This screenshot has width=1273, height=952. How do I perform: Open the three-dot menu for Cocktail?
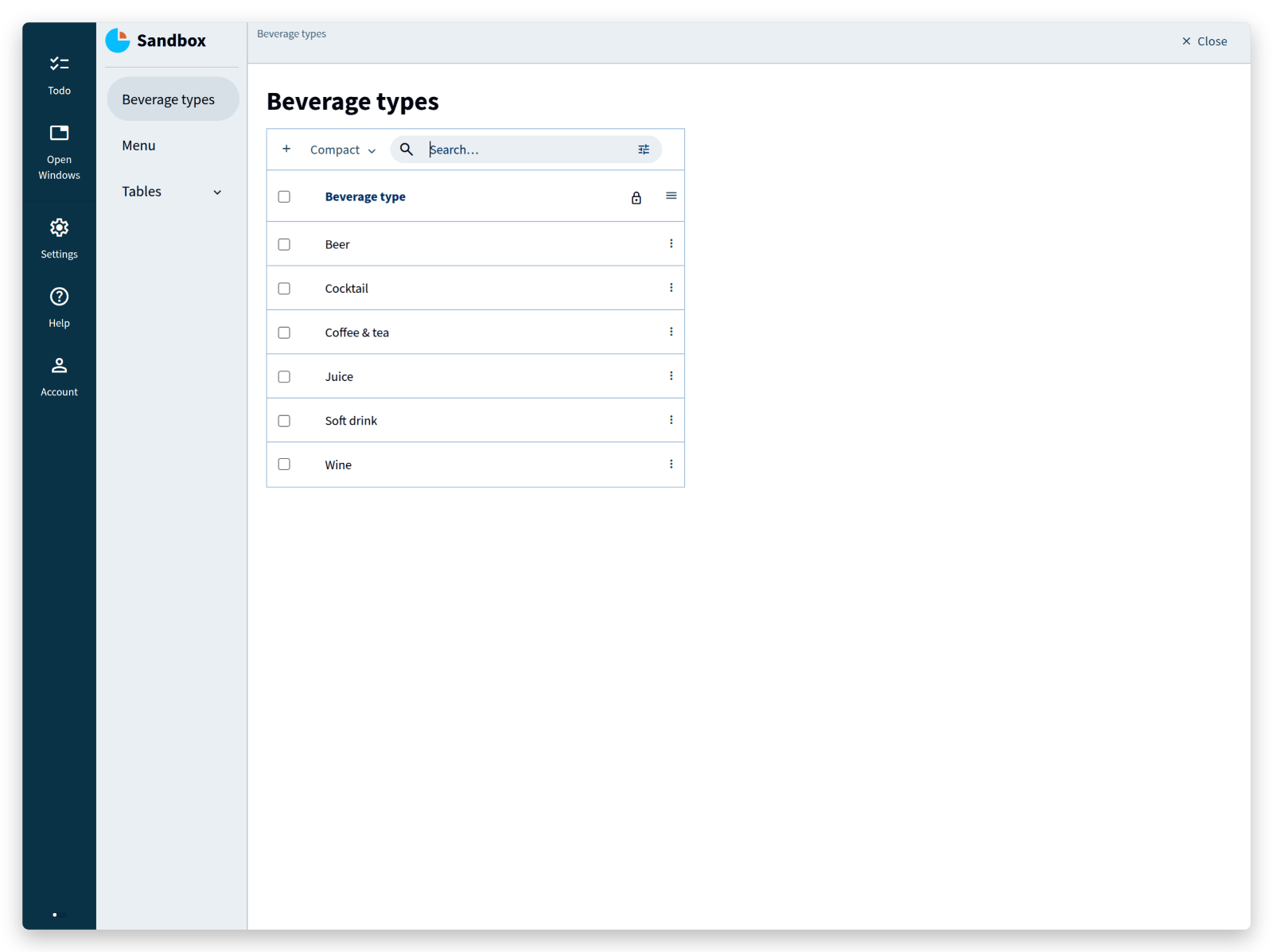pos(672,288)
